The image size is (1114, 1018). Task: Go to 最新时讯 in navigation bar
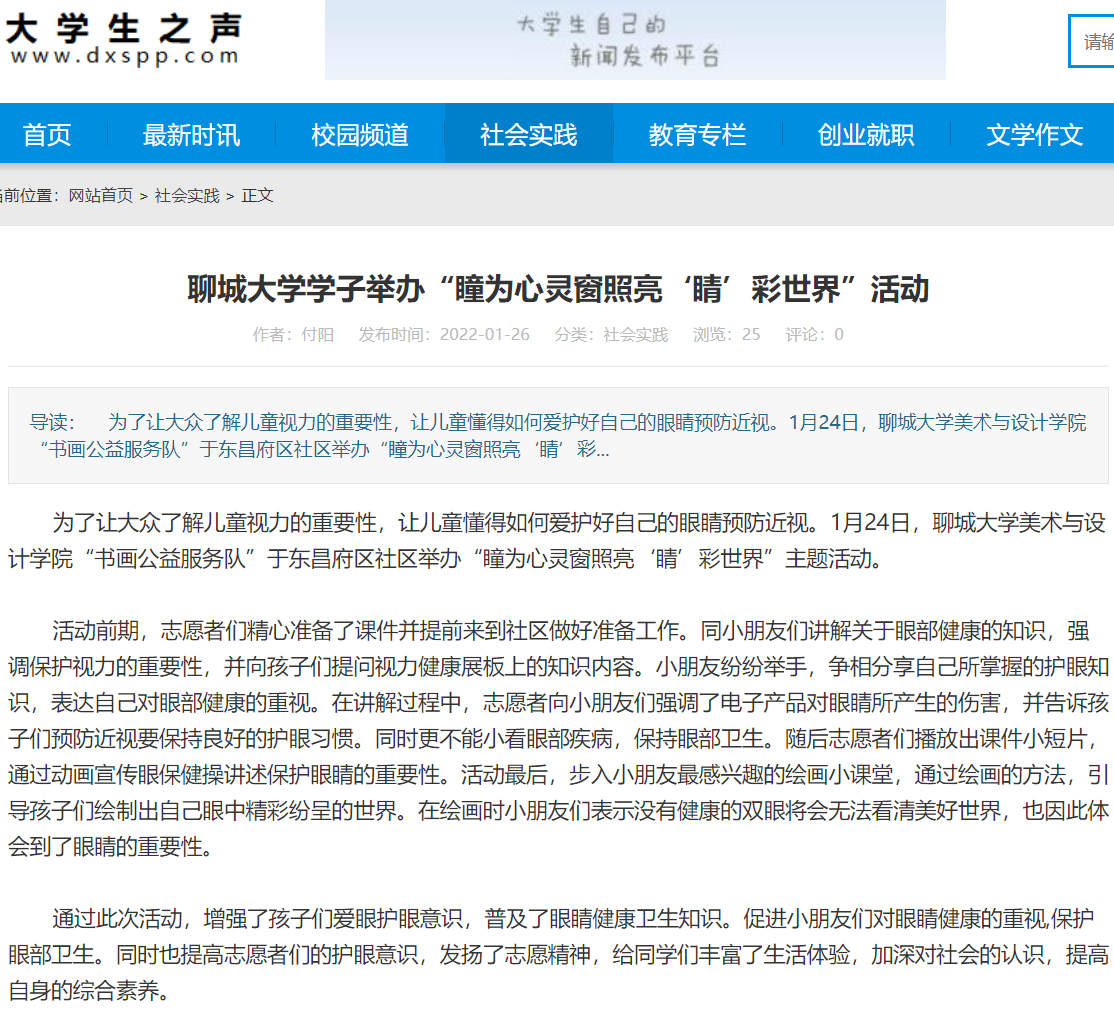click(191, 134)
